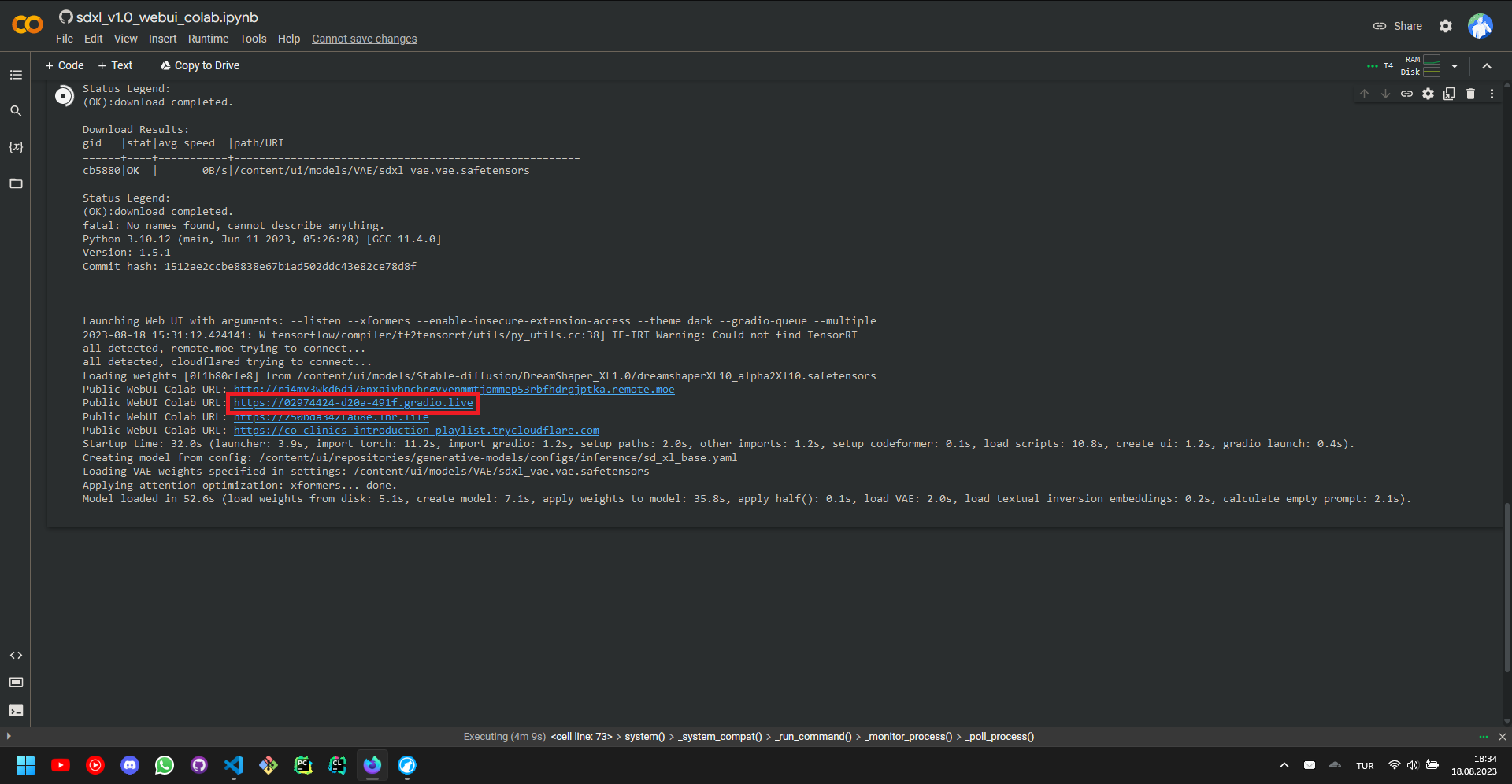1512x784 pixels.
Task: Open the table of contents sidebar
Action: tap(16, 75)
